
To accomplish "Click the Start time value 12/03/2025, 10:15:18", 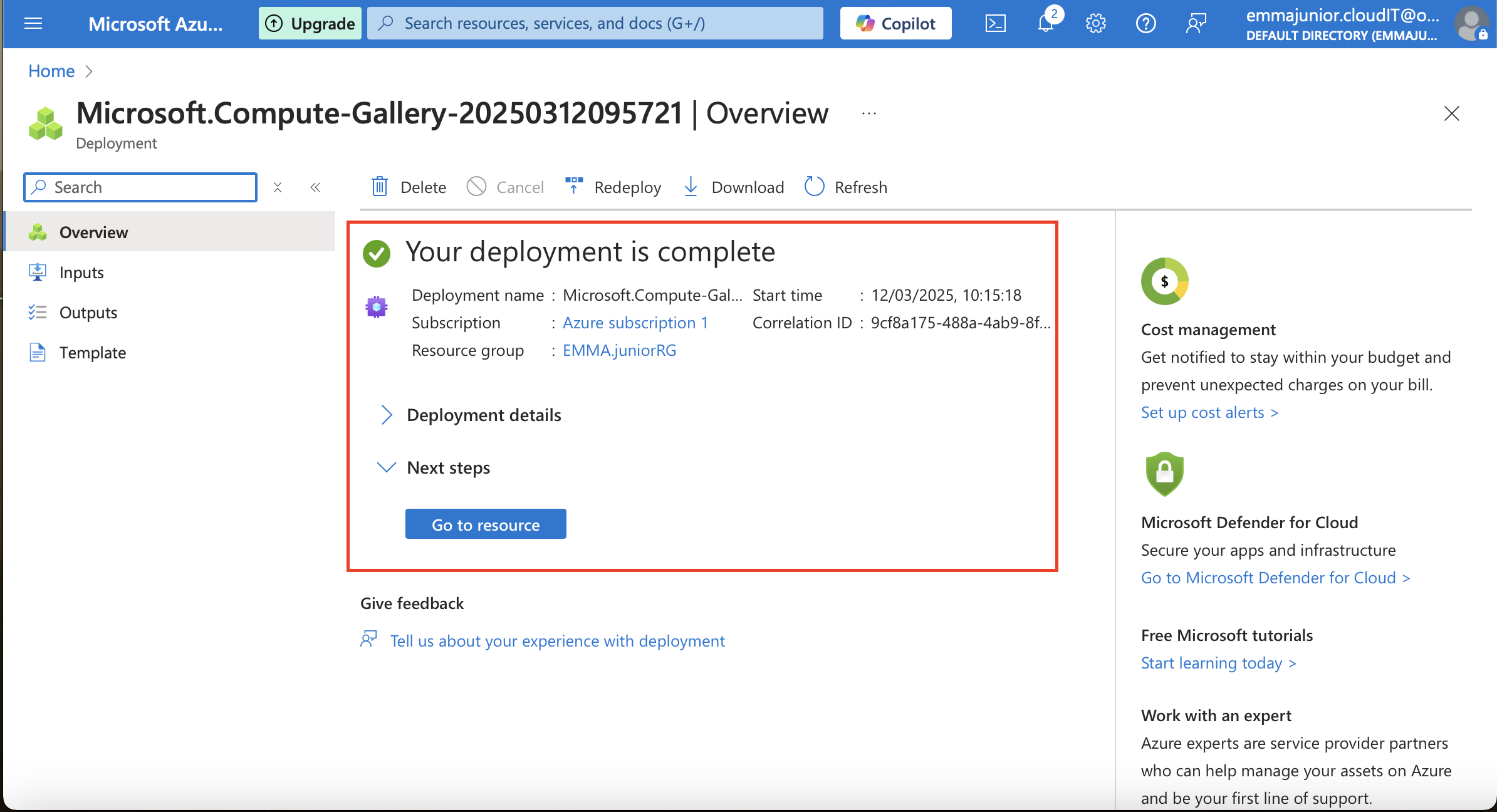I will [946, 295].
